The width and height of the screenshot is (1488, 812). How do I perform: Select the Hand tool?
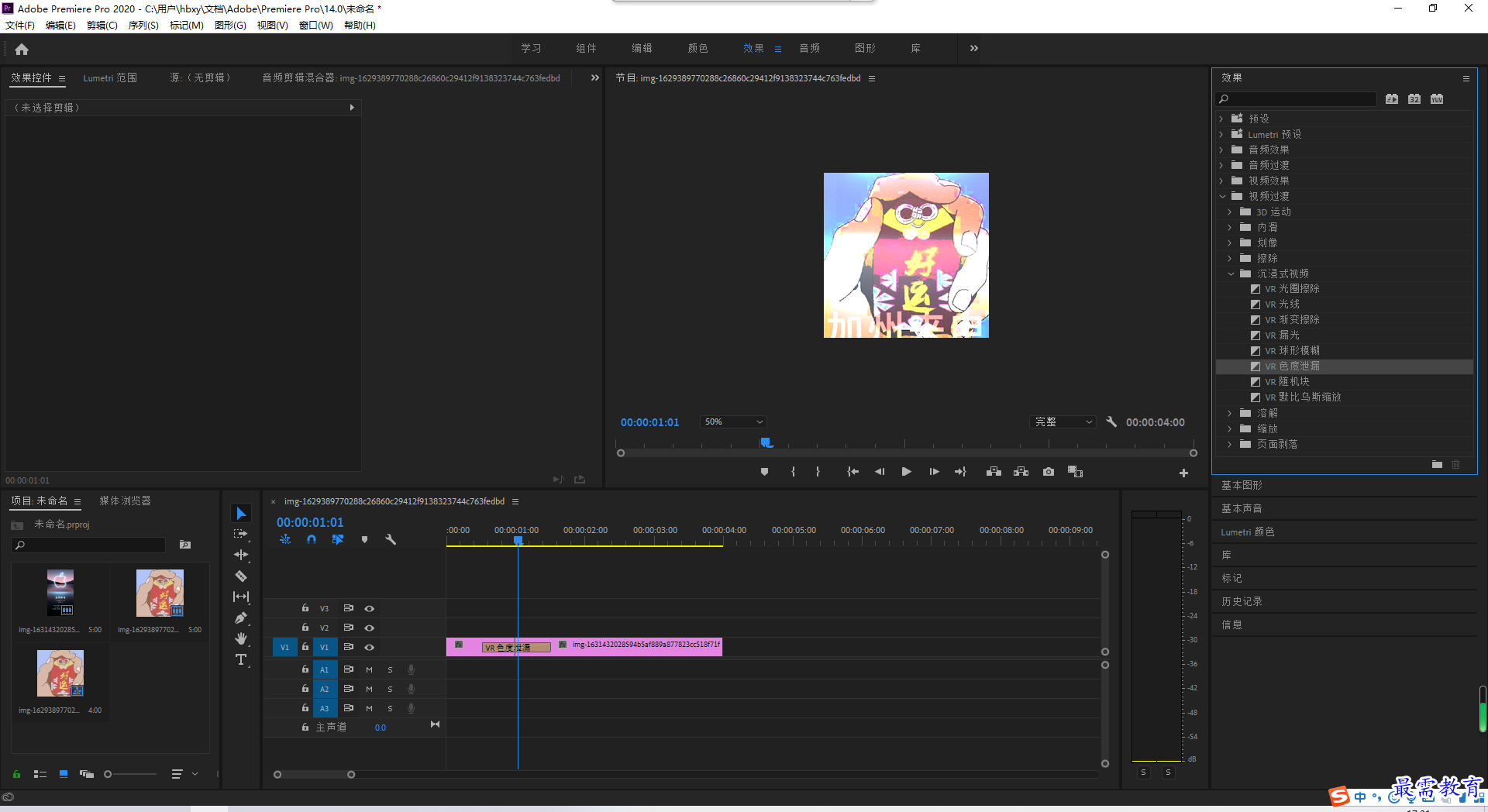coord(241,638)
